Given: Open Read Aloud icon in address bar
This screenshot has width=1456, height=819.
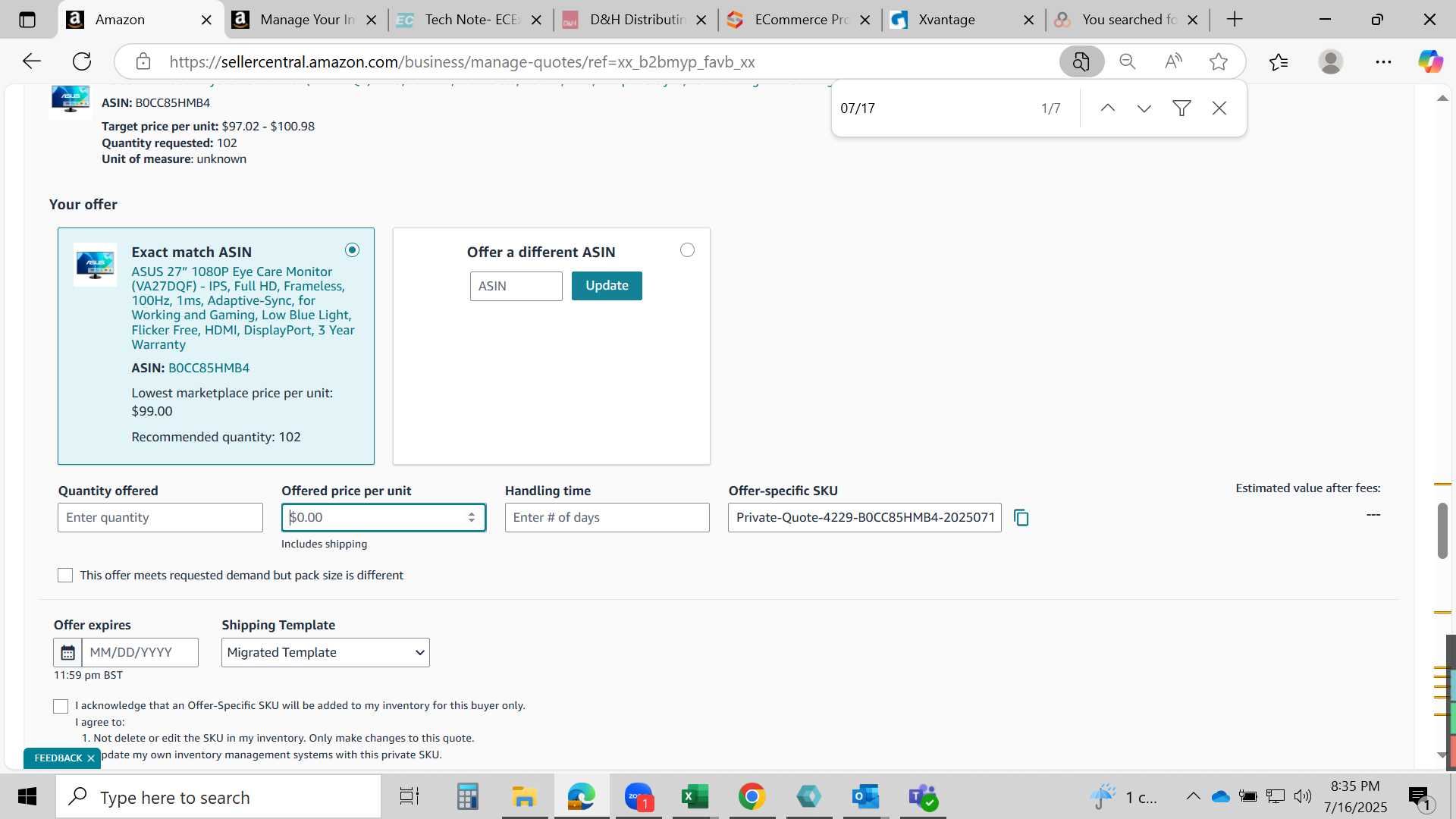Looking at the screenshot, I should point(1173,61).
